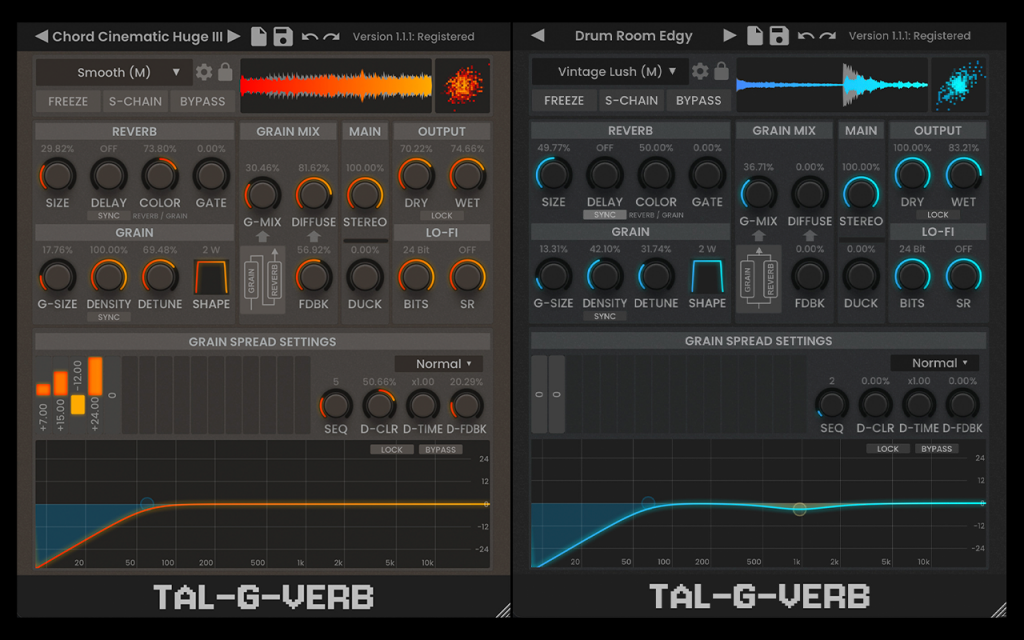Screen dimensions: 1024x640
Task: Click blue grain scatter display in right plugin
Action: point(959,85)
